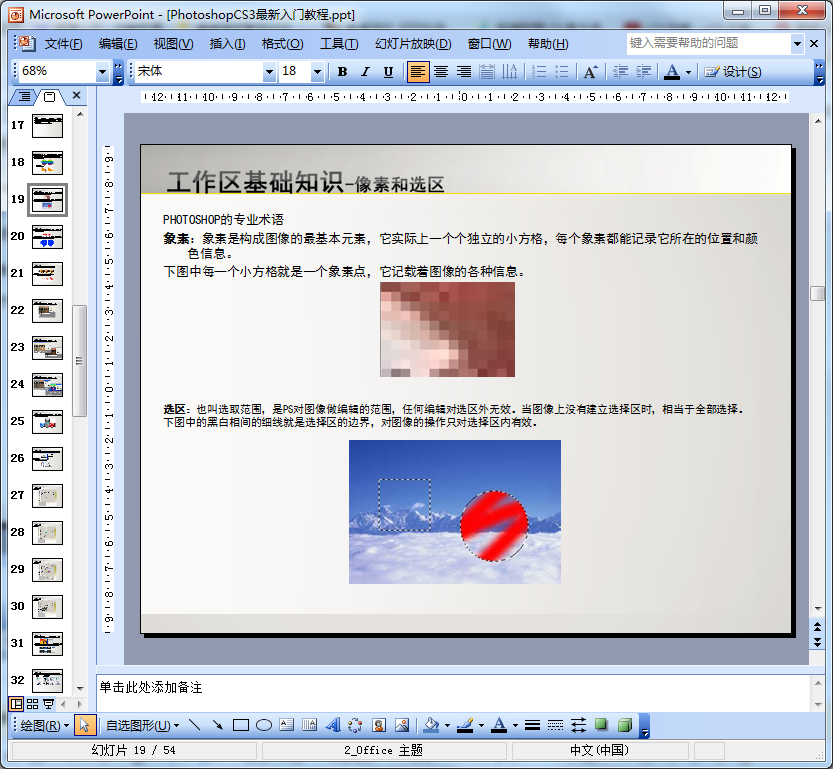
Task: Open the font size dropdown
Action: (x=317, y=71)
